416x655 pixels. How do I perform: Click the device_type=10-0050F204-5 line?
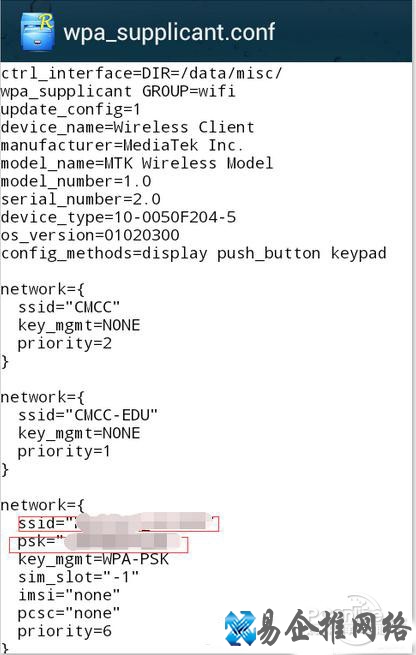[x=118, y=217]
